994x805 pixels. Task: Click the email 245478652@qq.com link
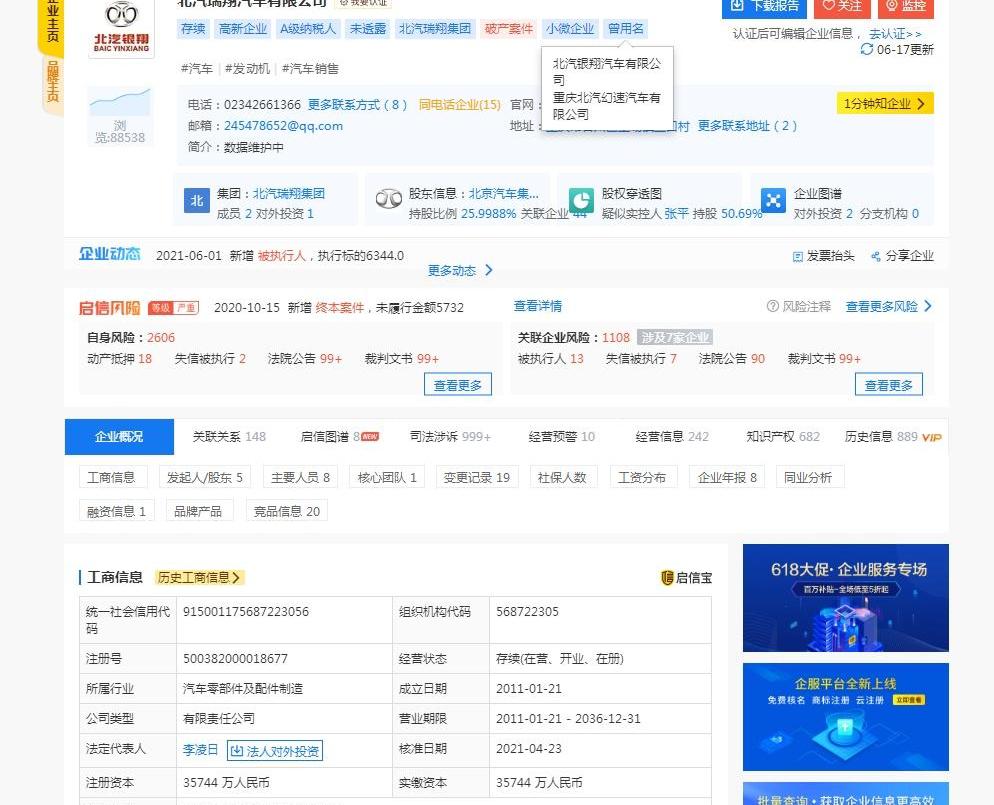point(283,126)
